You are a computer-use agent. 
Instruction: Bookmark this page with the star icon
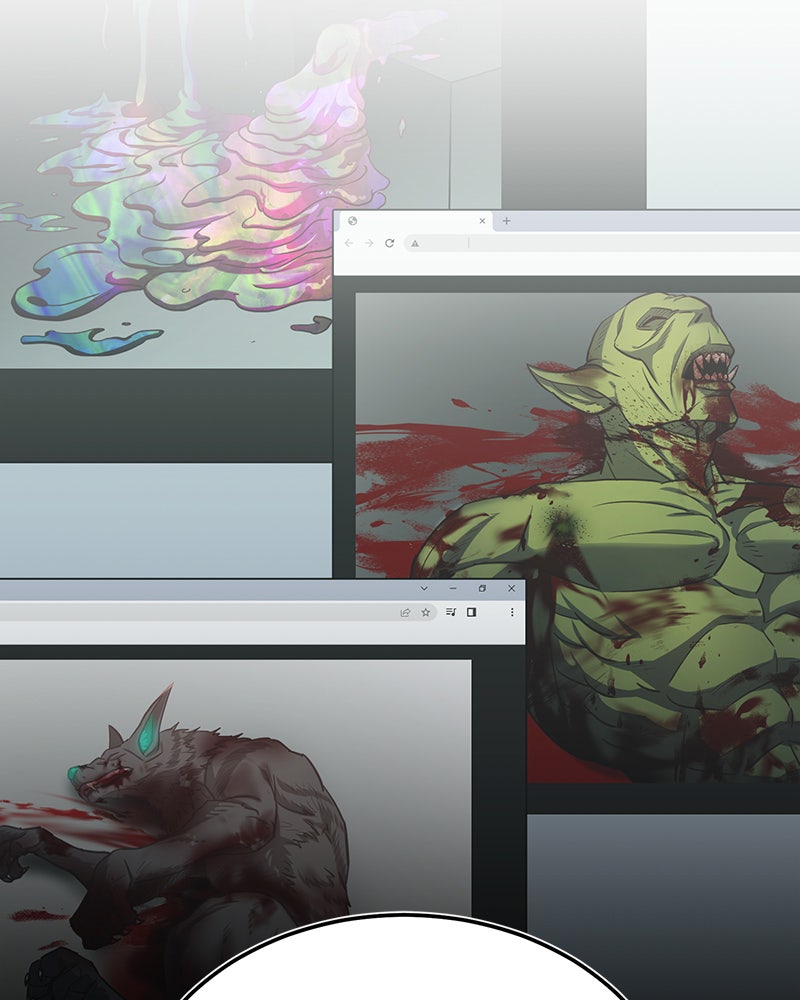426,612
